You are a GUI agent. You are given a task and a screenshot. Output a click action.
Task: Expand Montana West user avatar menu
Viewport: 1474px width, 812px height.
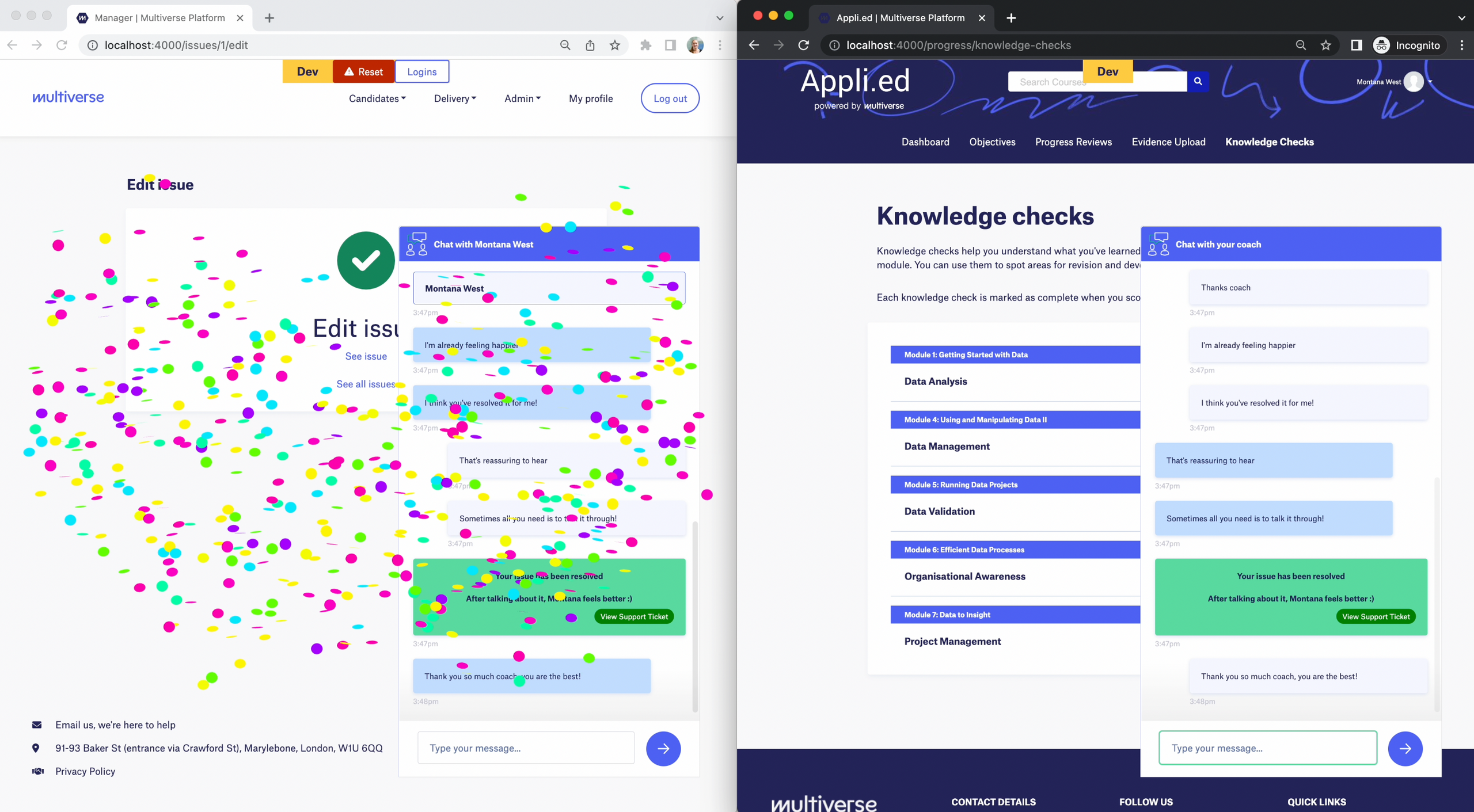coord(1414,82)
